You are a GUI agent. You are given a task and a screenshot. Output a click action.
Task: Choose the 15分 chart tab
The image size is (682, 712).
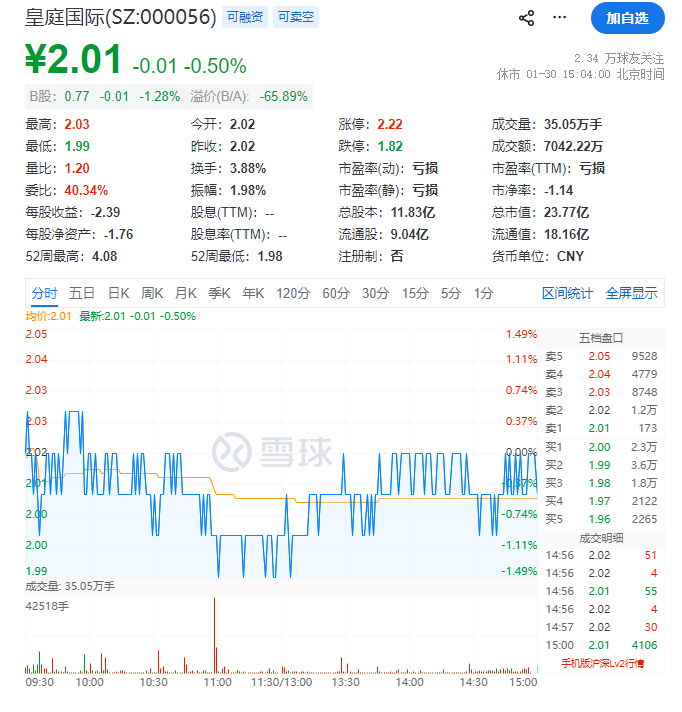coord(415,293)
